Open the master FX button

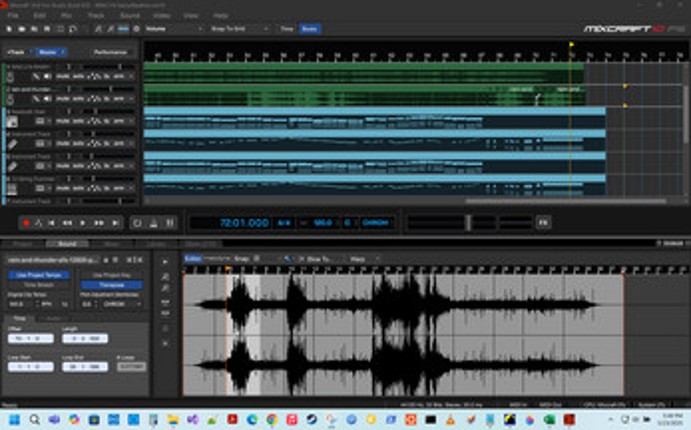[x=543, y=222]
